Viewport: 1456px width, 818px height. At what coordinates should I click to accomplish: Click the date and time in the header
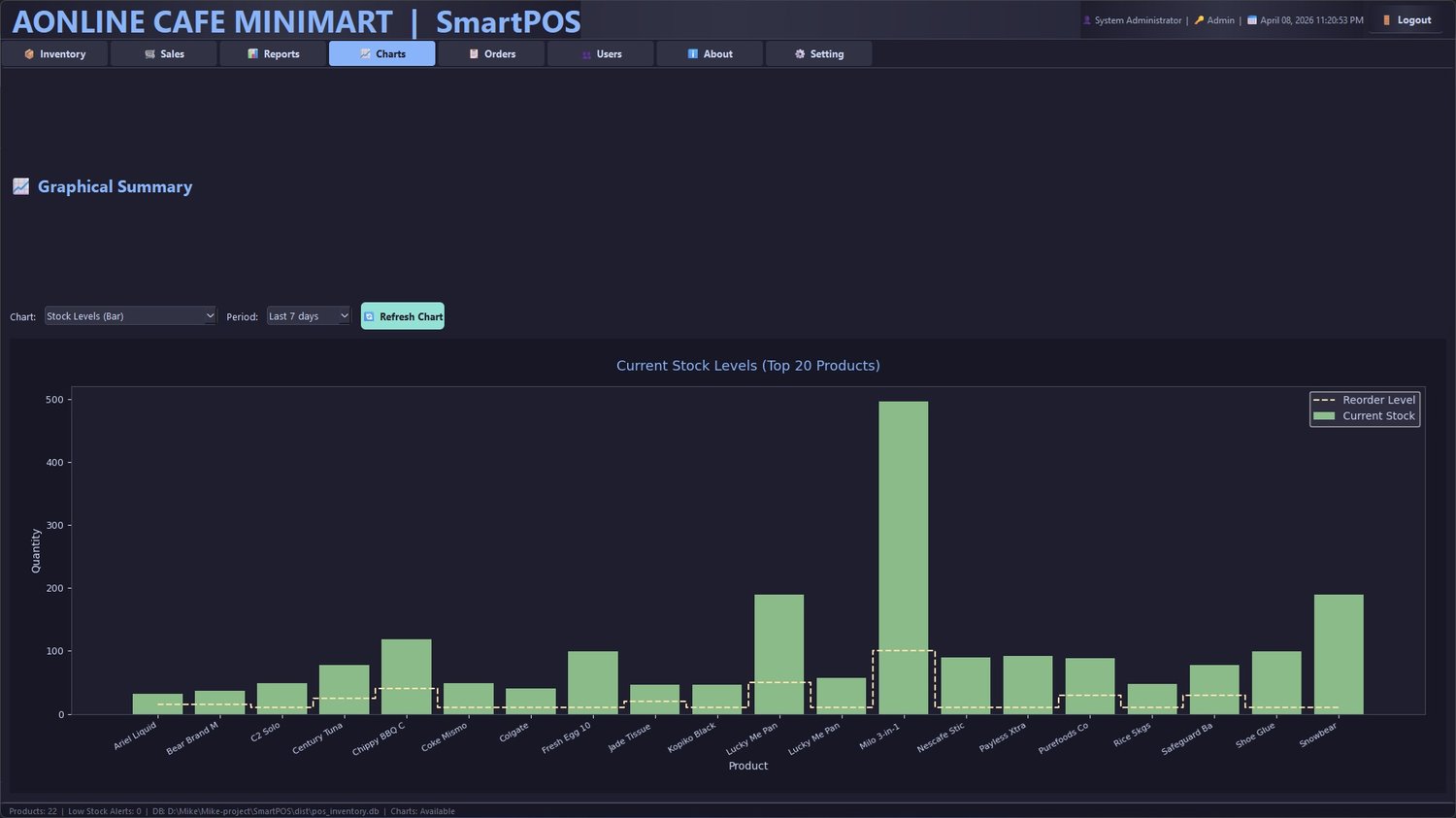tap(1311, 20)
